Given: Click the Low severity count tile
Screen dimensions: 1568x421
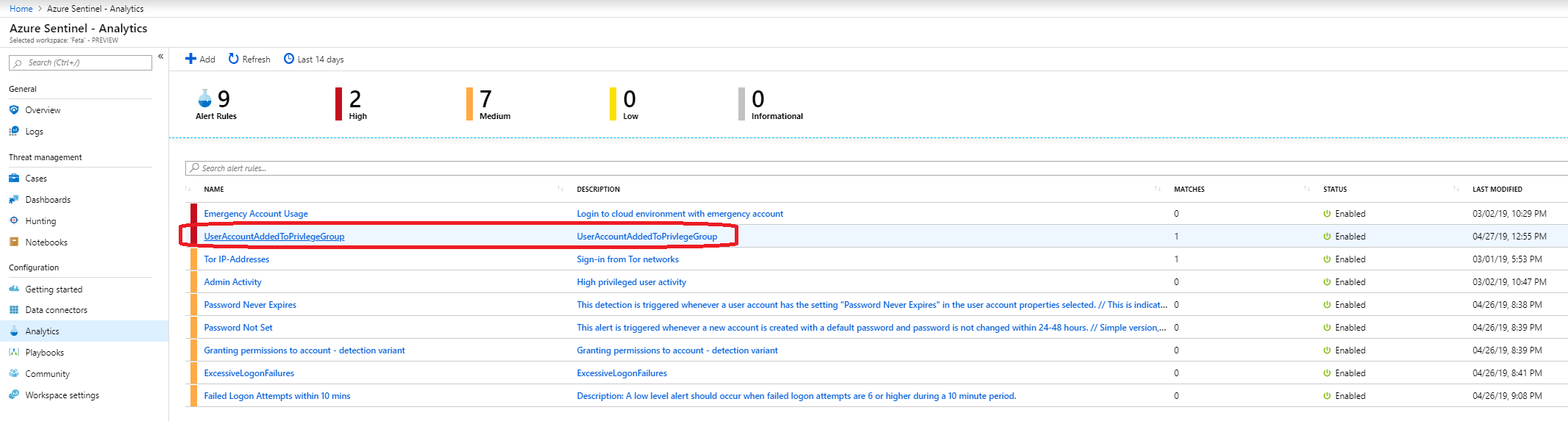Looking at the screenshot, I should 624,104.
